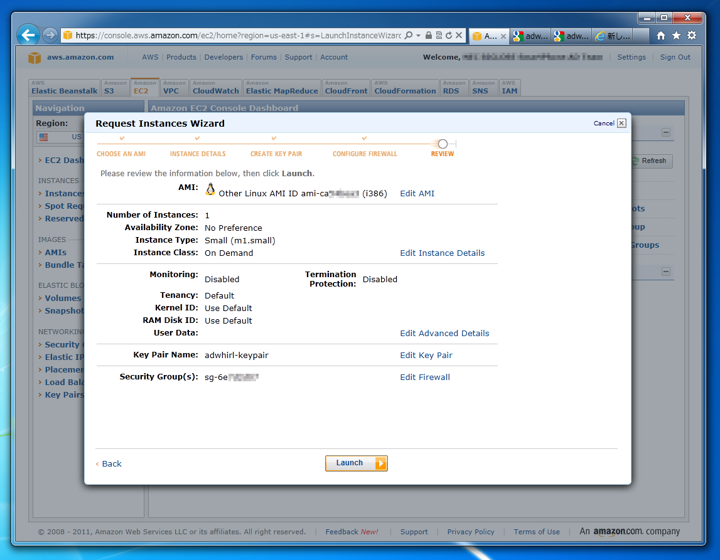Screen dimensions: 720x560
Task: Open the SNS service tab
Action: click(x=484, y=88)
